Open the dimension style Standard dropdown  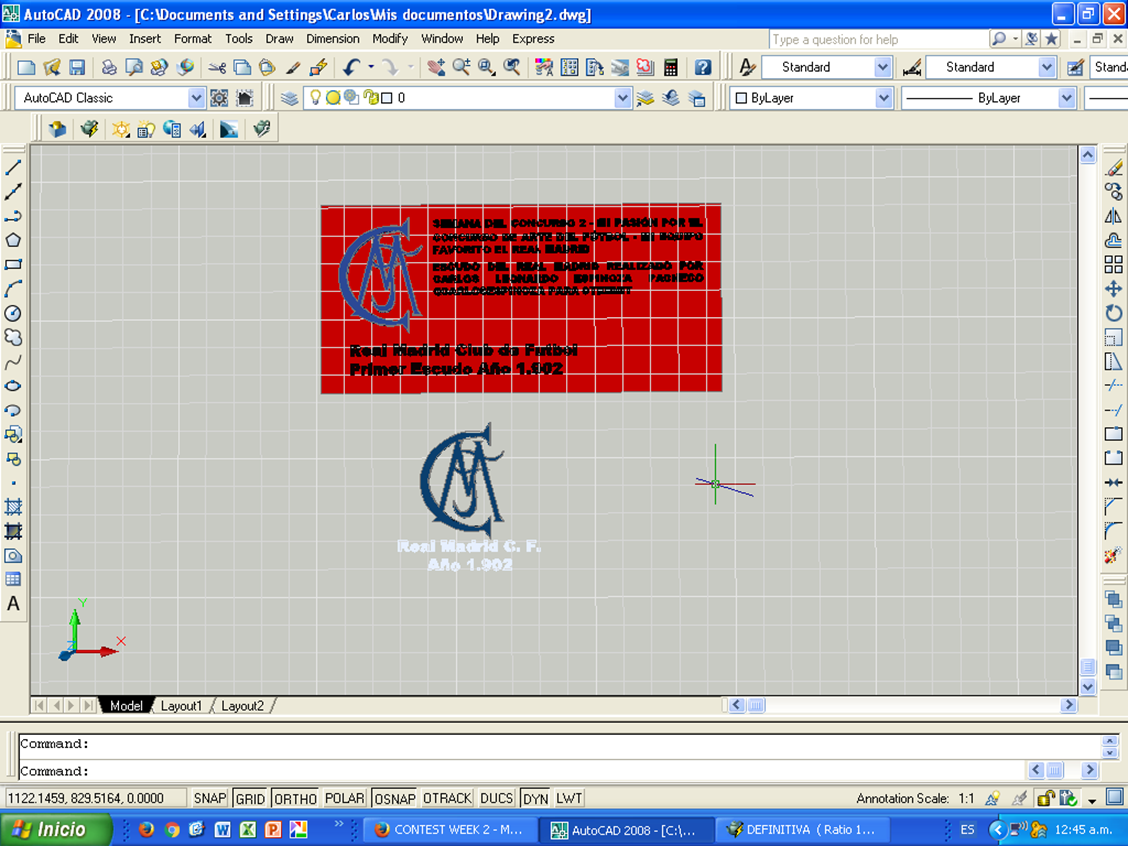[x=1047, y=67]
